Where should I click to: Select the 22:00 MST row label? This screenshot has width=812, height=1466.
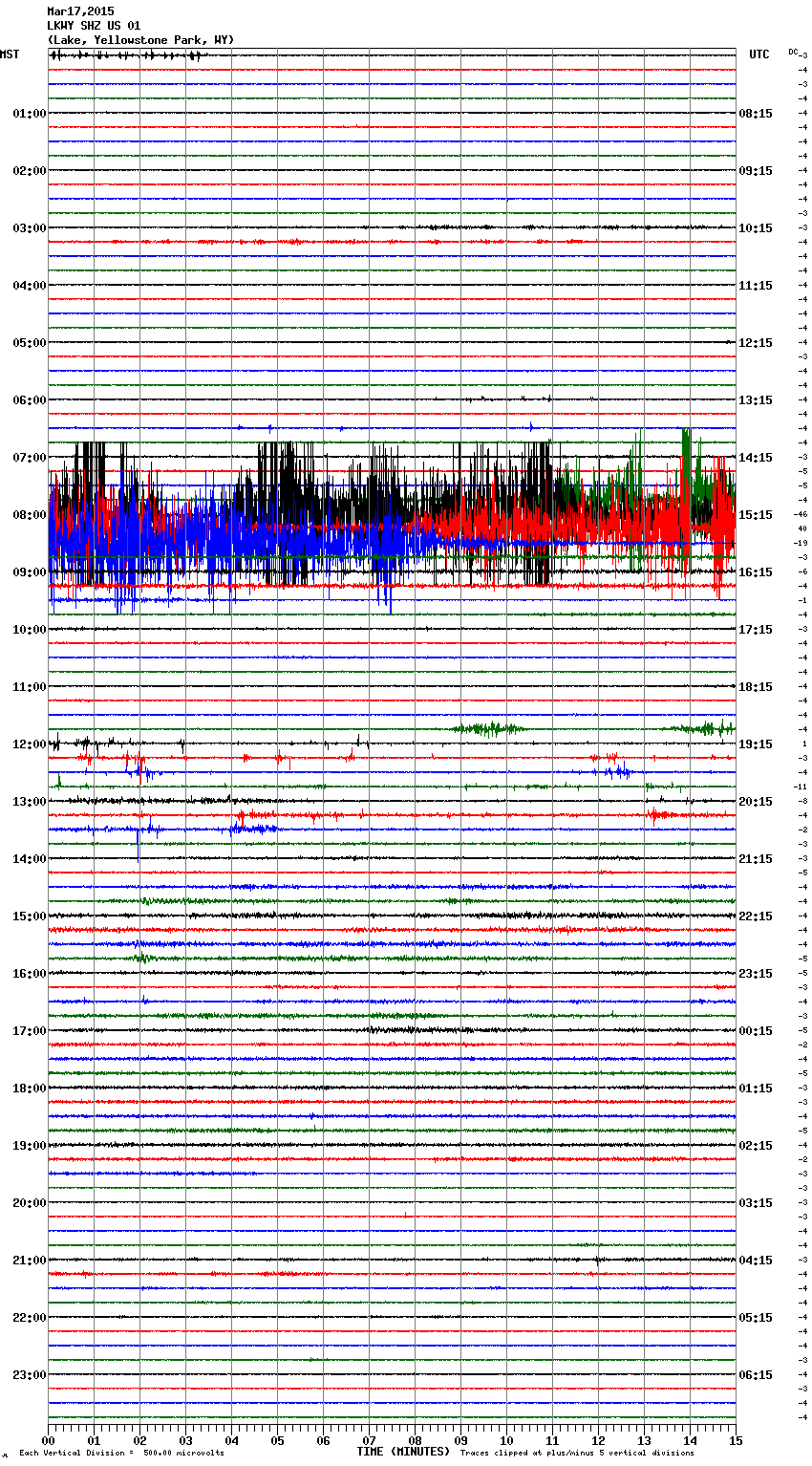coord(29,1318)
